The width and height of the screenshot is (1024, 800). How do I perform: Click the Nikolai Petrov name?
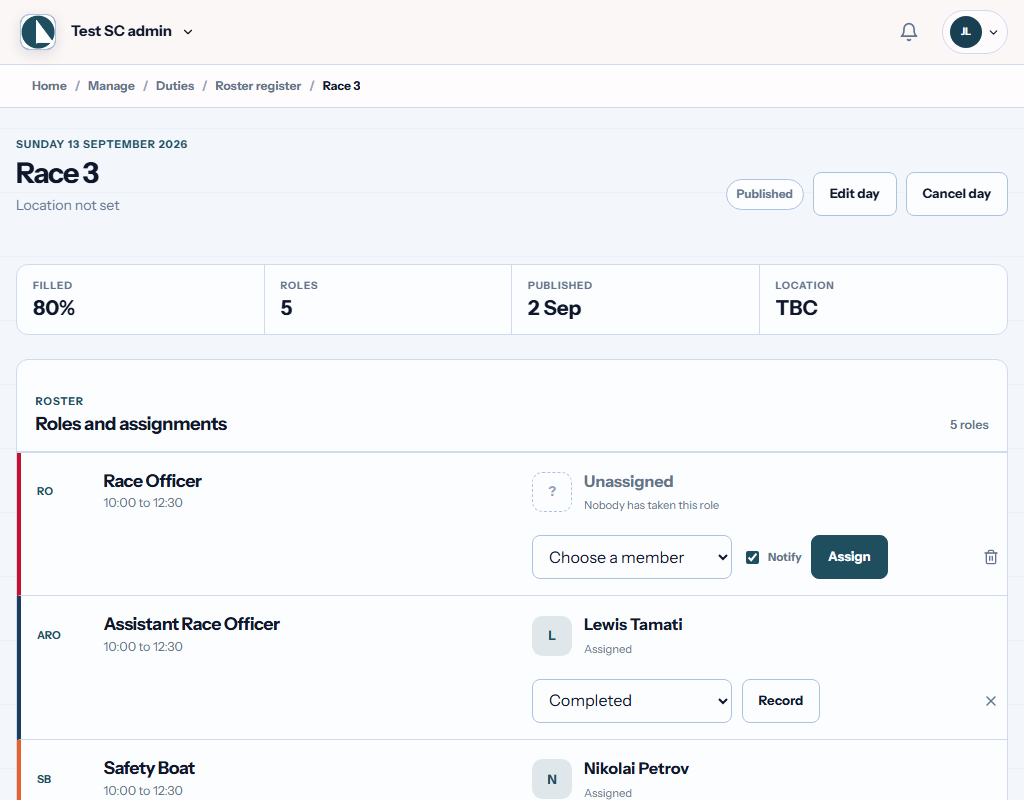(x=636, y=769)
